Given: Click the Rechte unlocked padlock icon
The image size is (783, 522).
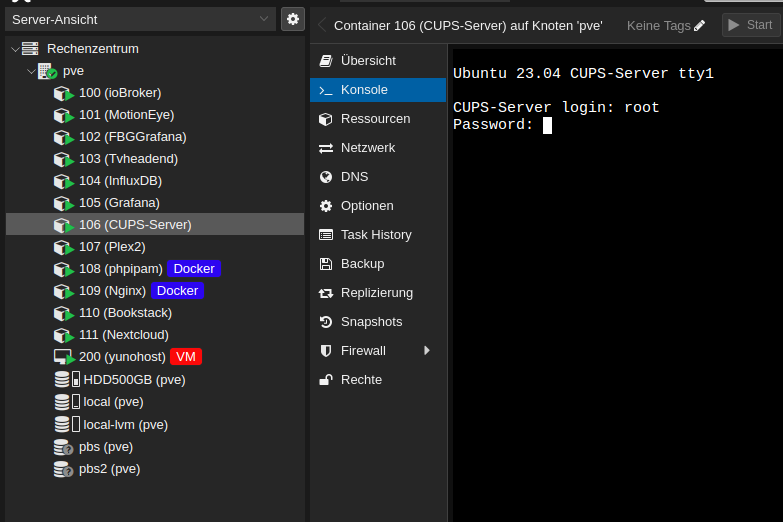Looking at the screenshot, I should [325, 380].
